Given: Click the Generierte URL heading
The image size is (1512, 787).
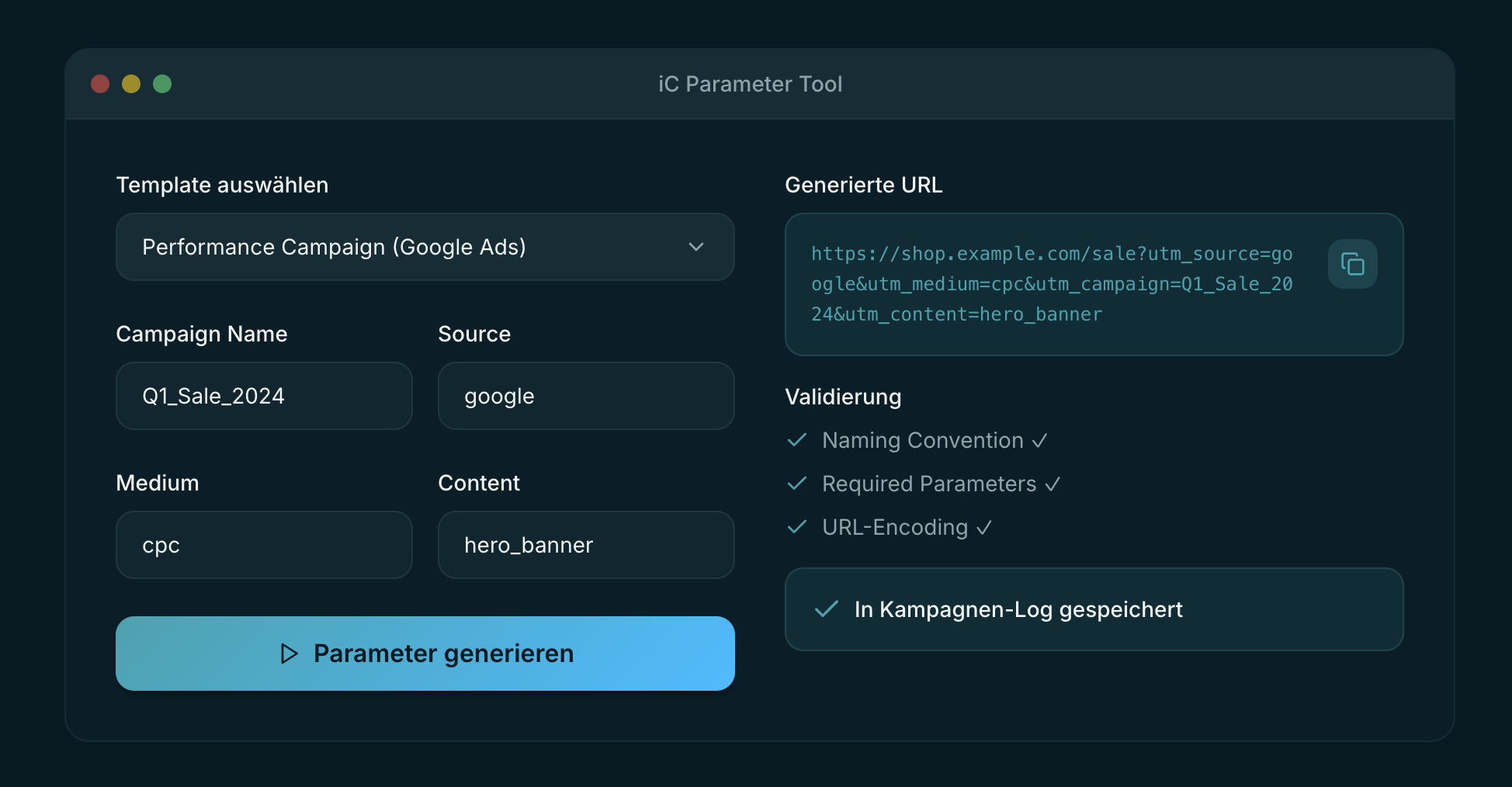Looking at the screenshot, I should pyautogui.click(x=864, y=185).
